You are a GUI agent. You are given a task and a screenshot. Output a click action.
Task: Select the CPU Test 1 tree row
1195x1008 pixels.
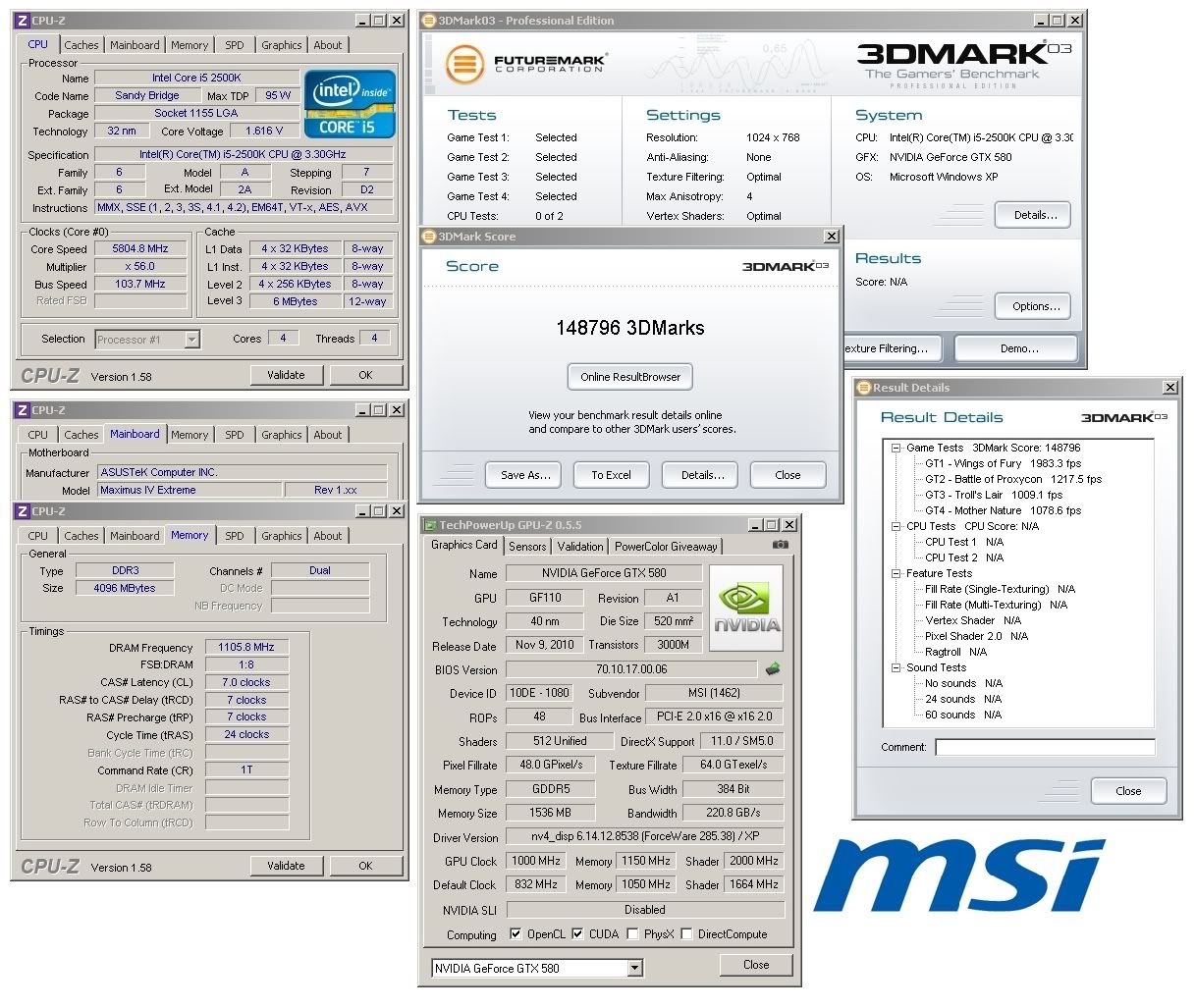(x=964, y=542)
